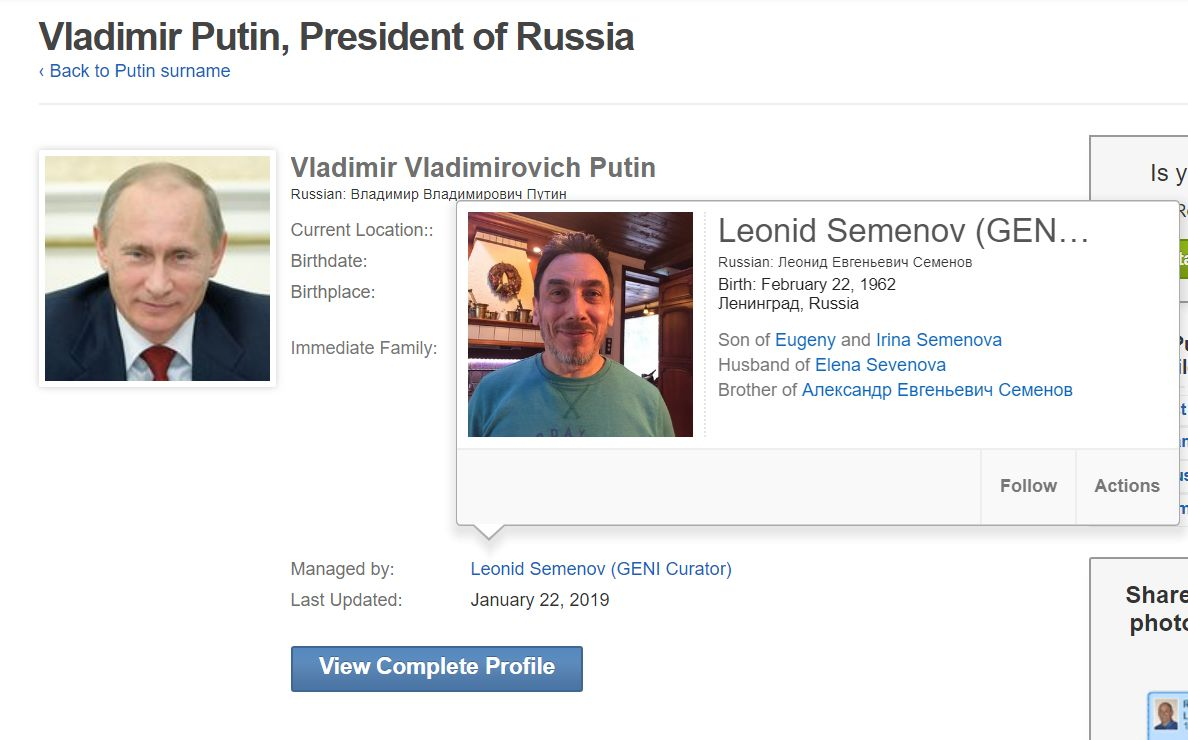Click the Vladimir Vladimirovich Putin name heading
1188x740 pixels.
473,168
